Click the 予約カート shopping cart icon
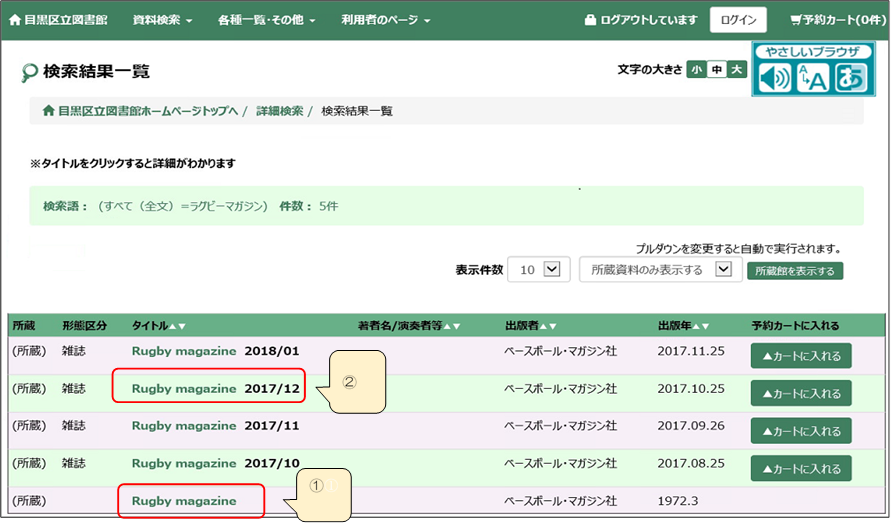This screenshot has height=523, width=892. (x=796, y=20)
